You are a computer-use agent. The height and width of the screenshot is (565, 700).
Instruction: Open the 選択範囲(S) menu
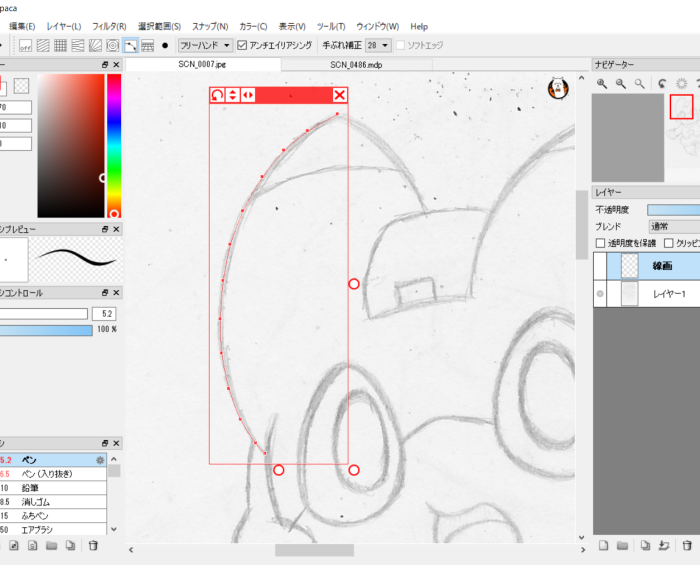click(159, 26)
